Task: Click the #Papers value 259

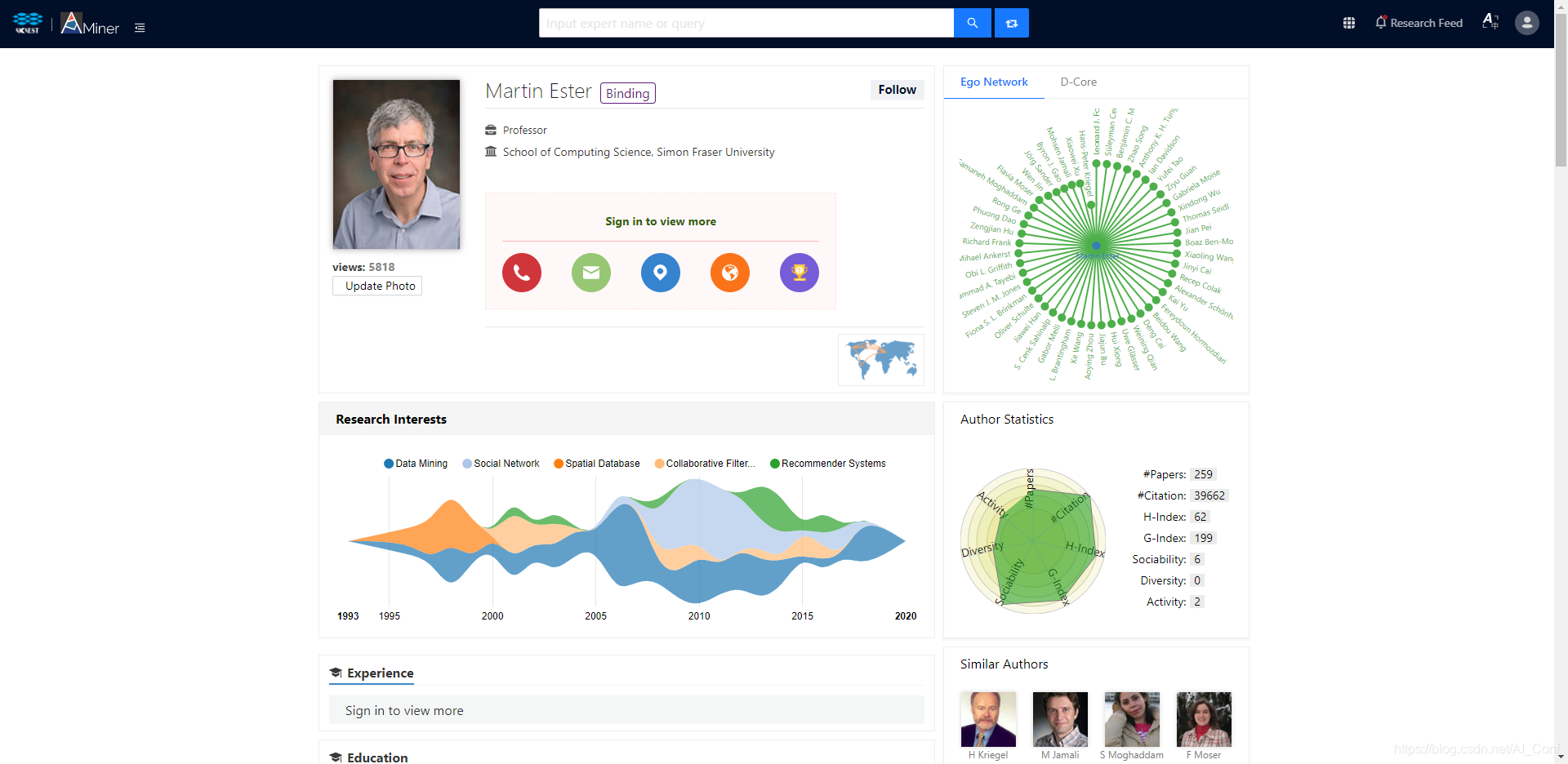Action: (1203, 474)
